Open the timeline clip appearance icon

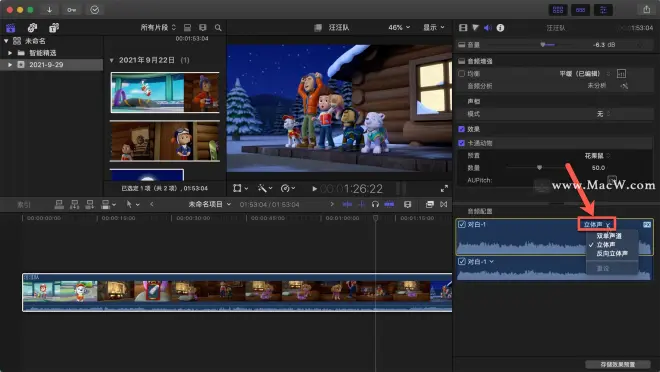pos(407,204)
